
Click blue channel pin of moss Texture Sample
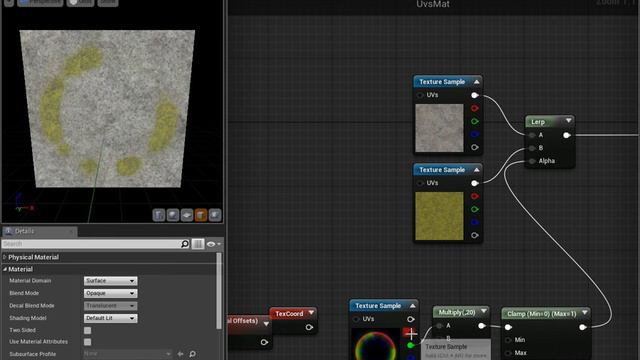[474, 222]
